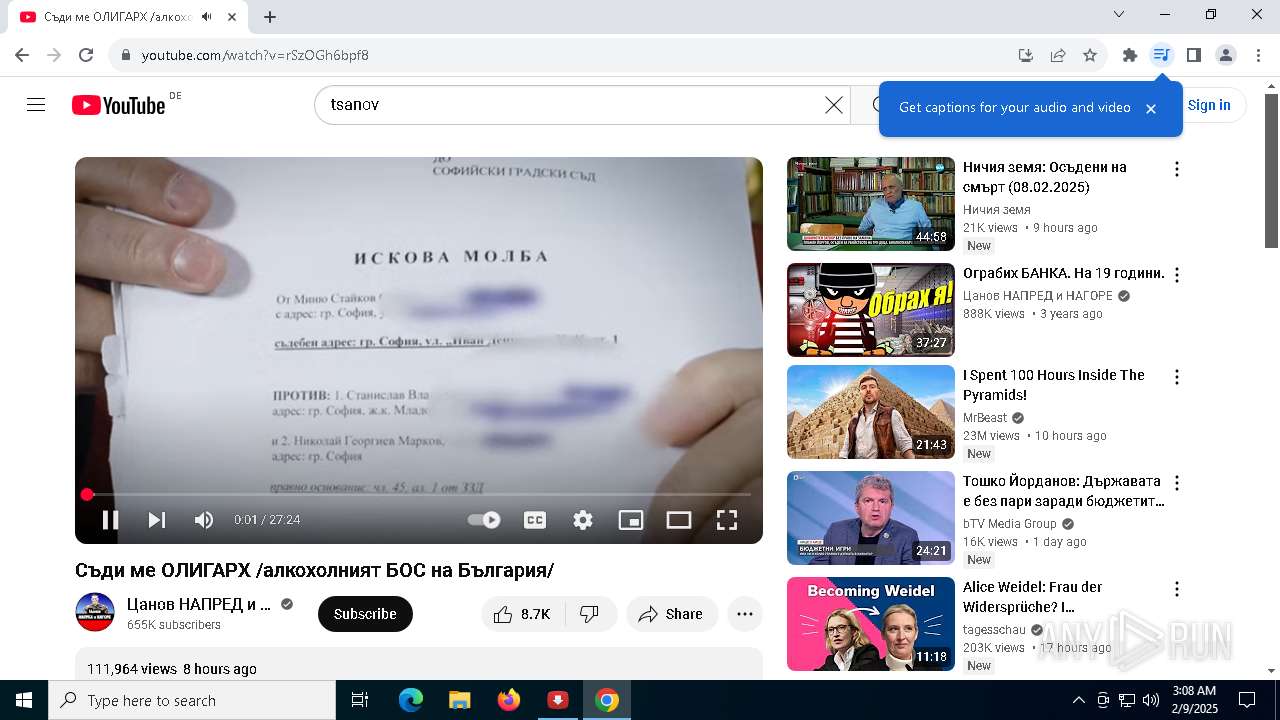Viewport: 1280px width, 720px height.
Task: Go fullscreen in video player
Action: 727,520
